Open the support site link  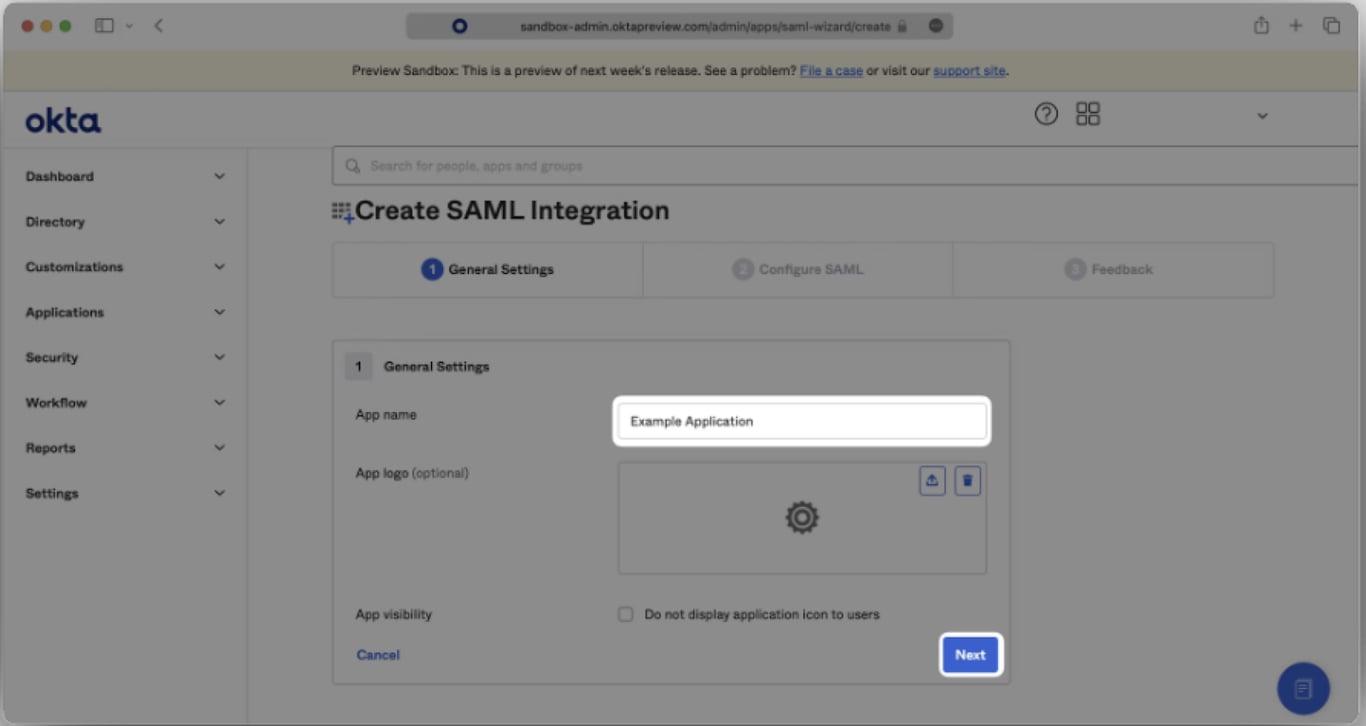[x=969, y=71]
